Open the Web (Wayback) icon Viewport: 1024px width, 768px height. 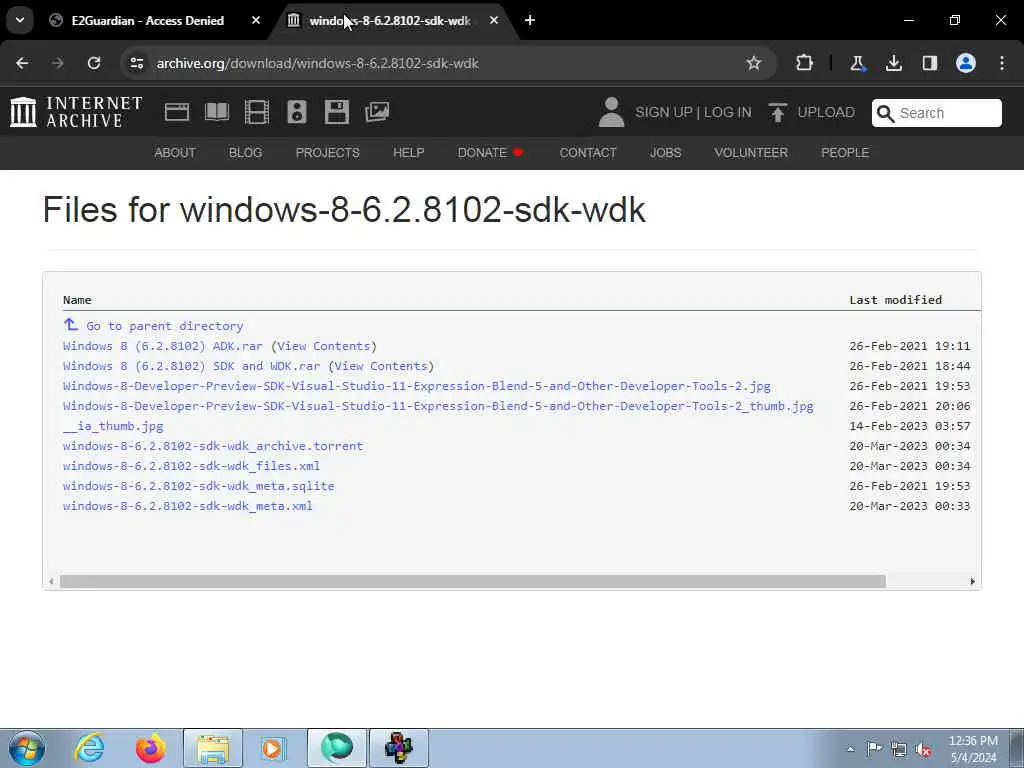177,112
